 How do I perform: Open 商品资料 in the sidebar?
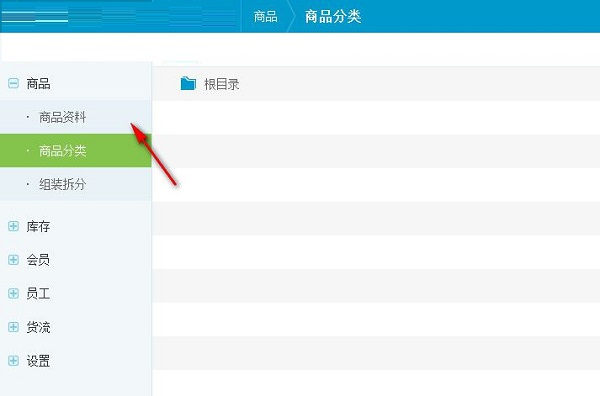76,117
